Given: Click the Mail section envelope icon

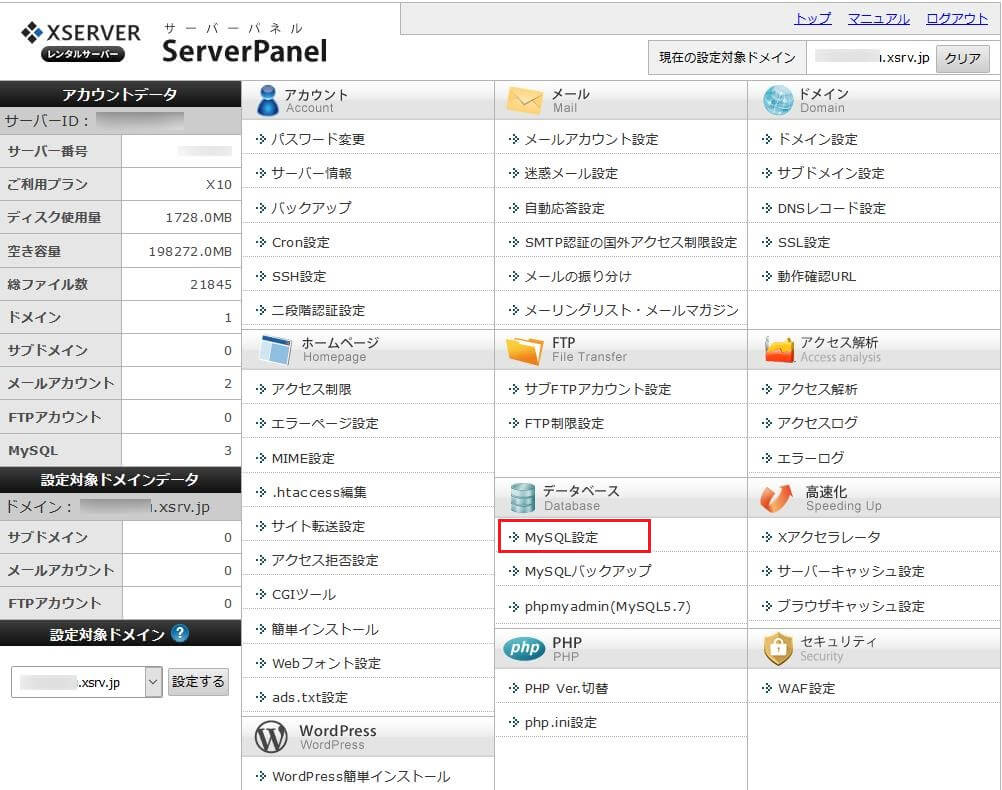Looking at the screenshot, I should click(x=524, y=100).
